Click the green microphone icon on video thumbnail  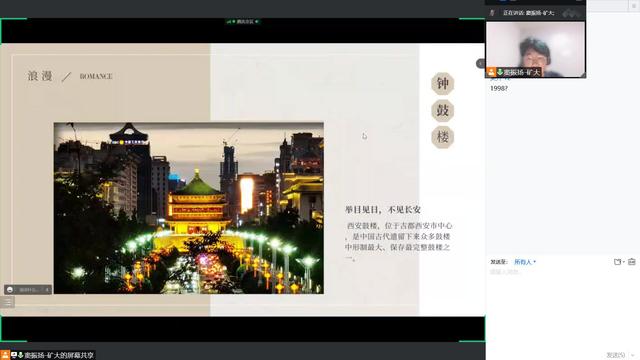[500, 72]
